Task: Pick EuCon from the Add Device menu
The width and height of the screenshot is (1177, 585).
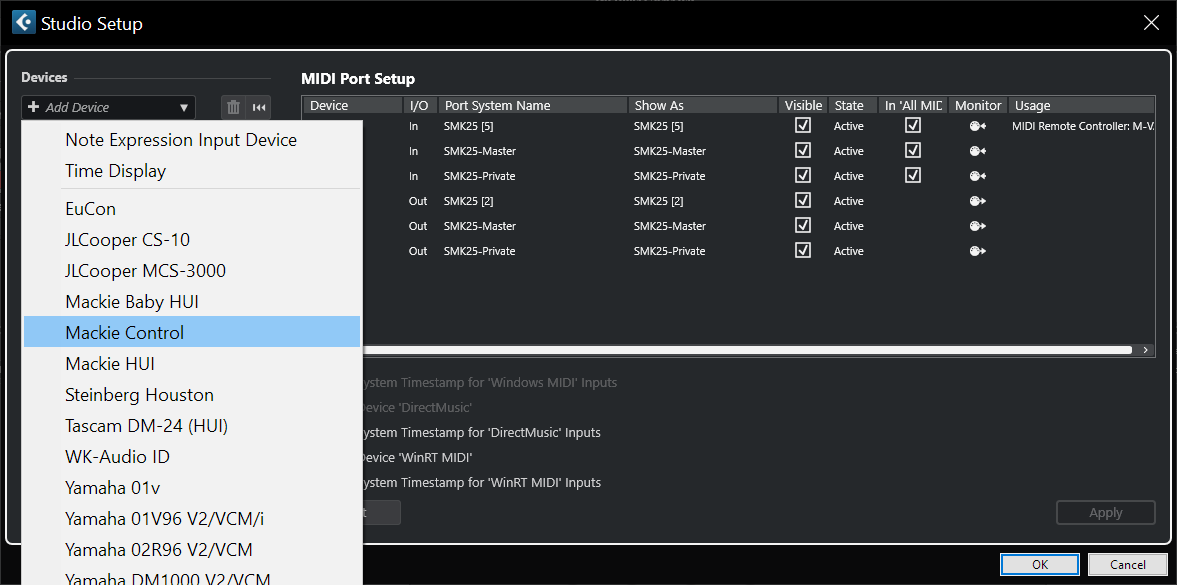Action: click(192, 209)
